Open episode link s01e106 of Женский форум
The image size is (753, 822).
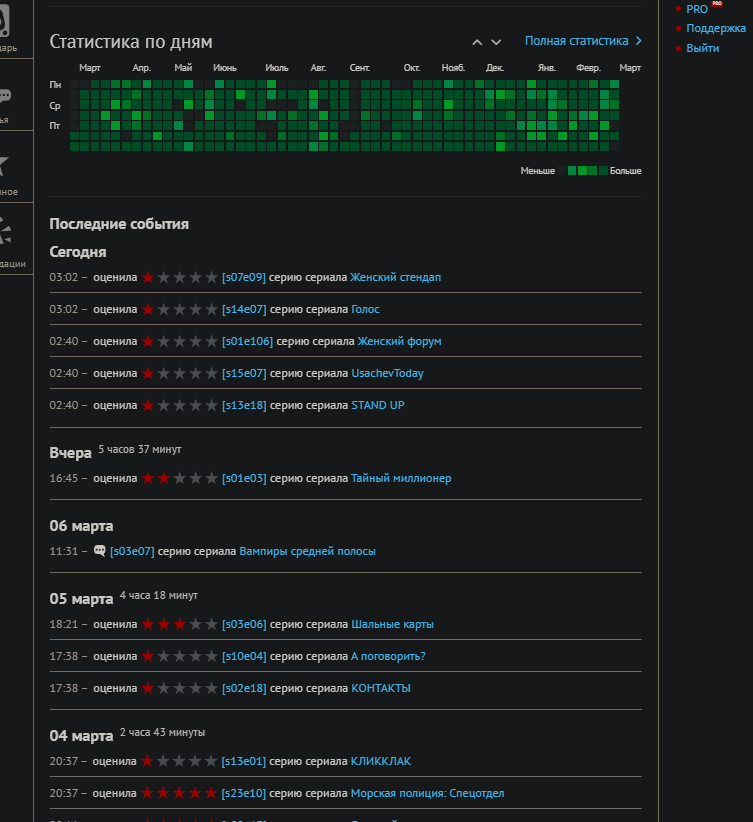point(247,341)
